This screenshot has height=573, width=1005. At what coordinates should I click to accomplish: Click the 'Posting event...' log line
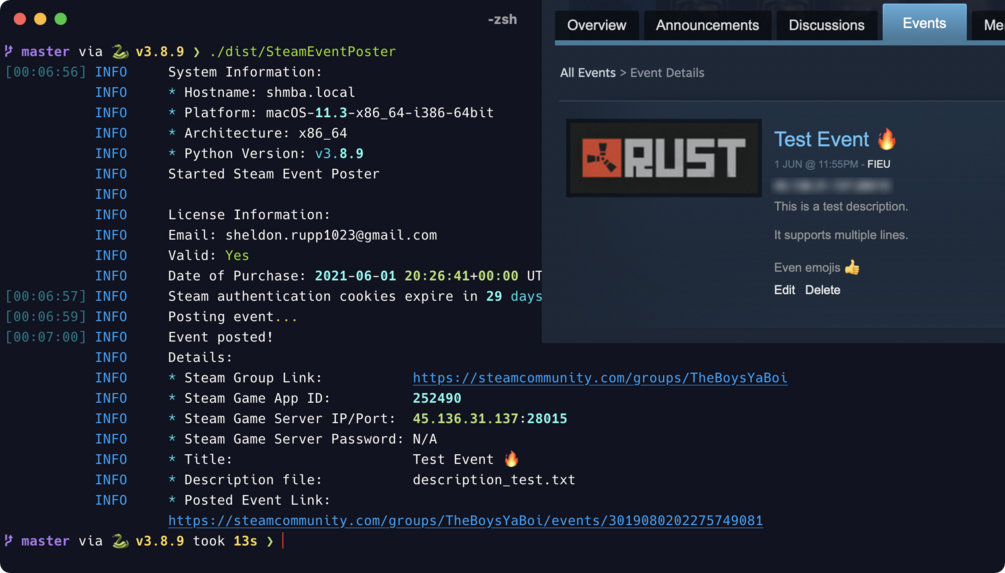tap(233, 317)
